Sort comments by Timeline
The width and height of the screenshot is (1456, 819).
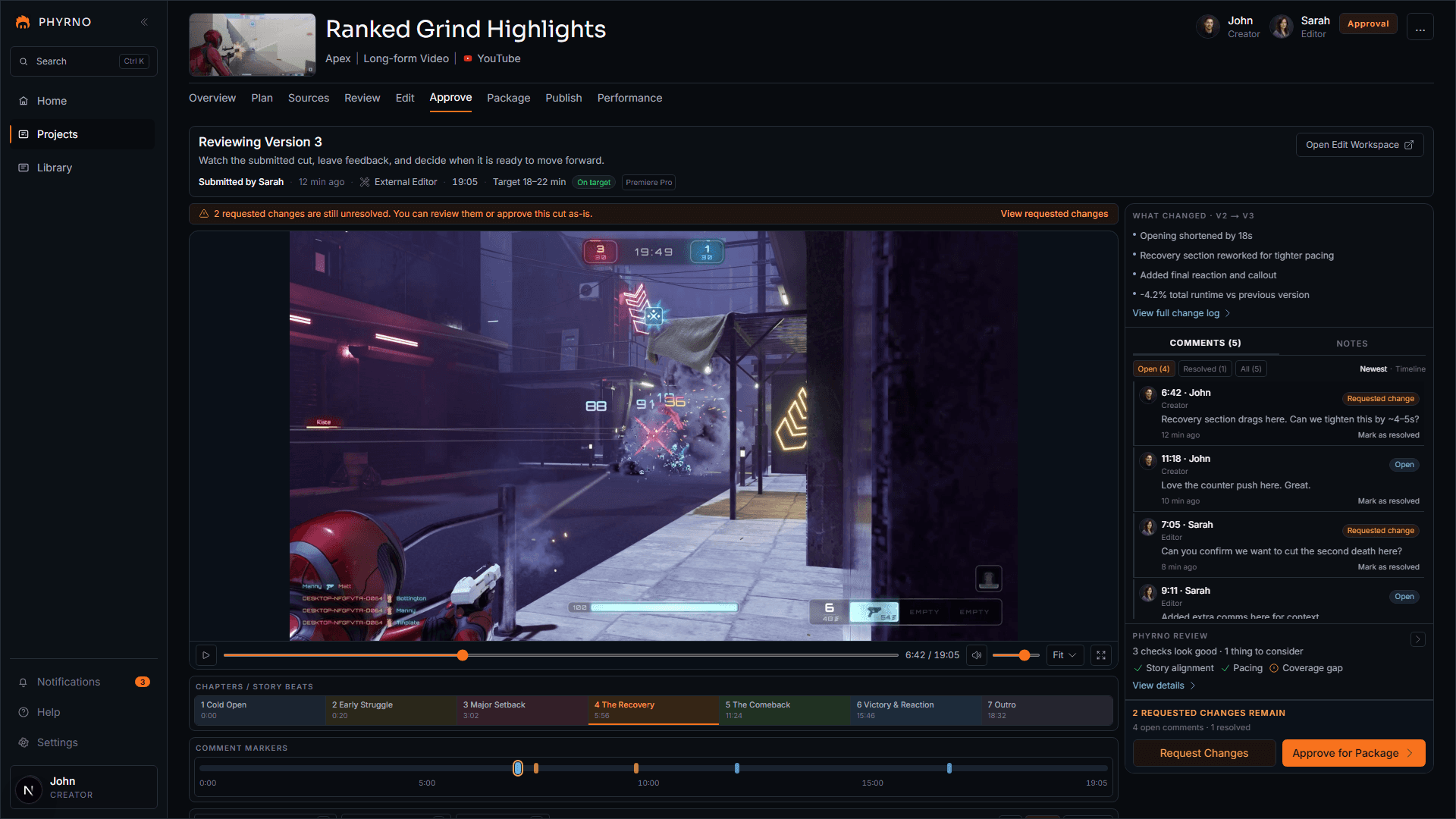tap(1410, 369)
